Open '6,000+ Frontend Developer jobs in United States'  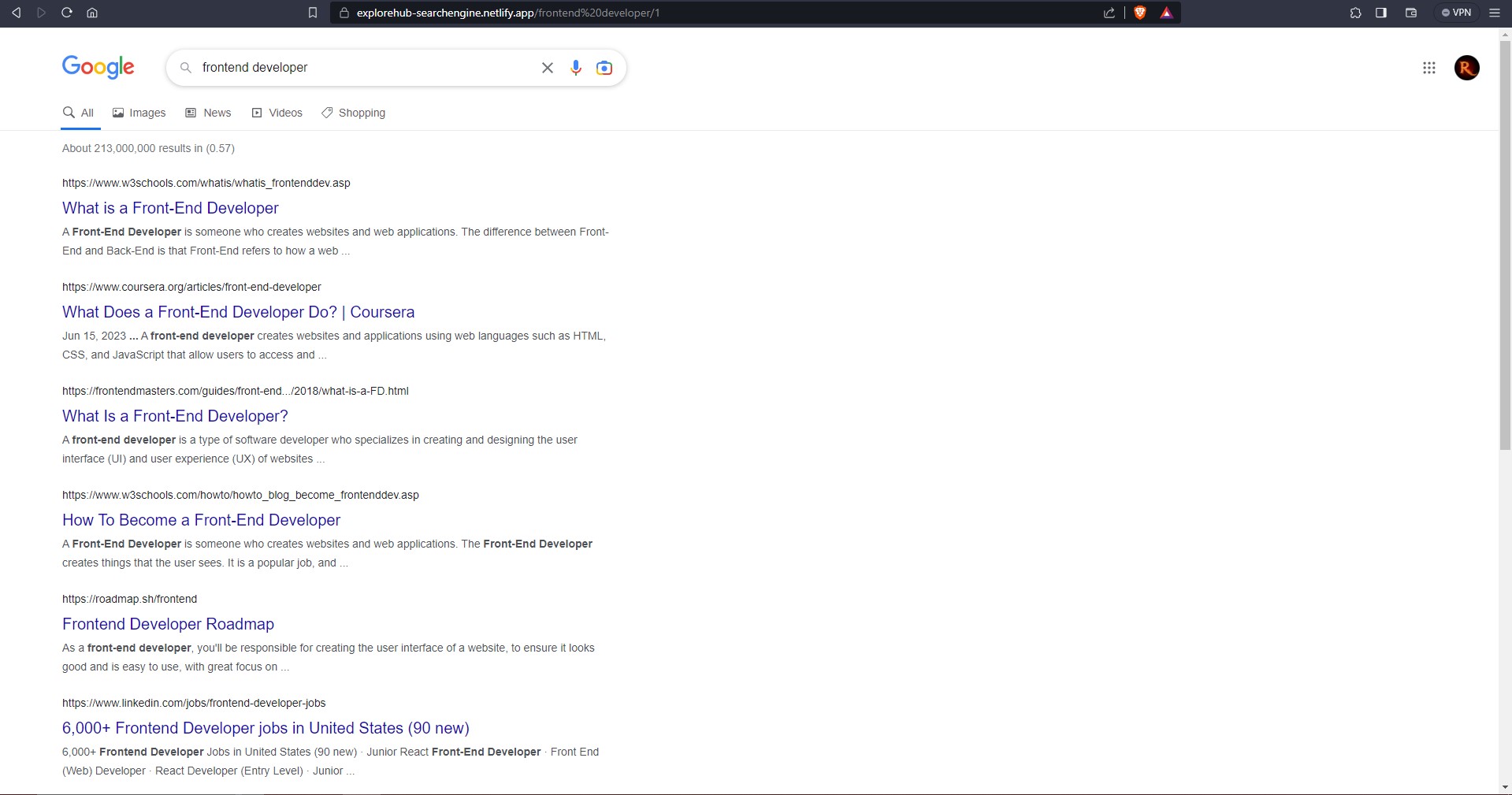(x=266, y=728)
